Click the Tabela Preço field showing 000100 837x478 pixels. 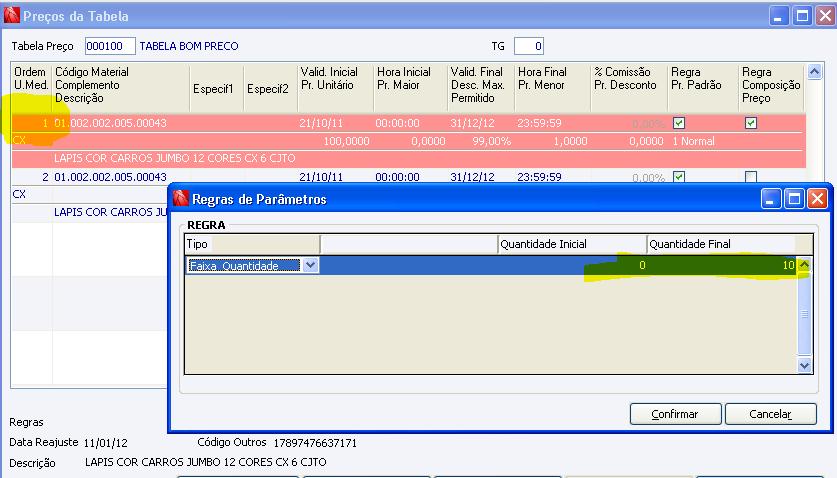pos(110,46)
